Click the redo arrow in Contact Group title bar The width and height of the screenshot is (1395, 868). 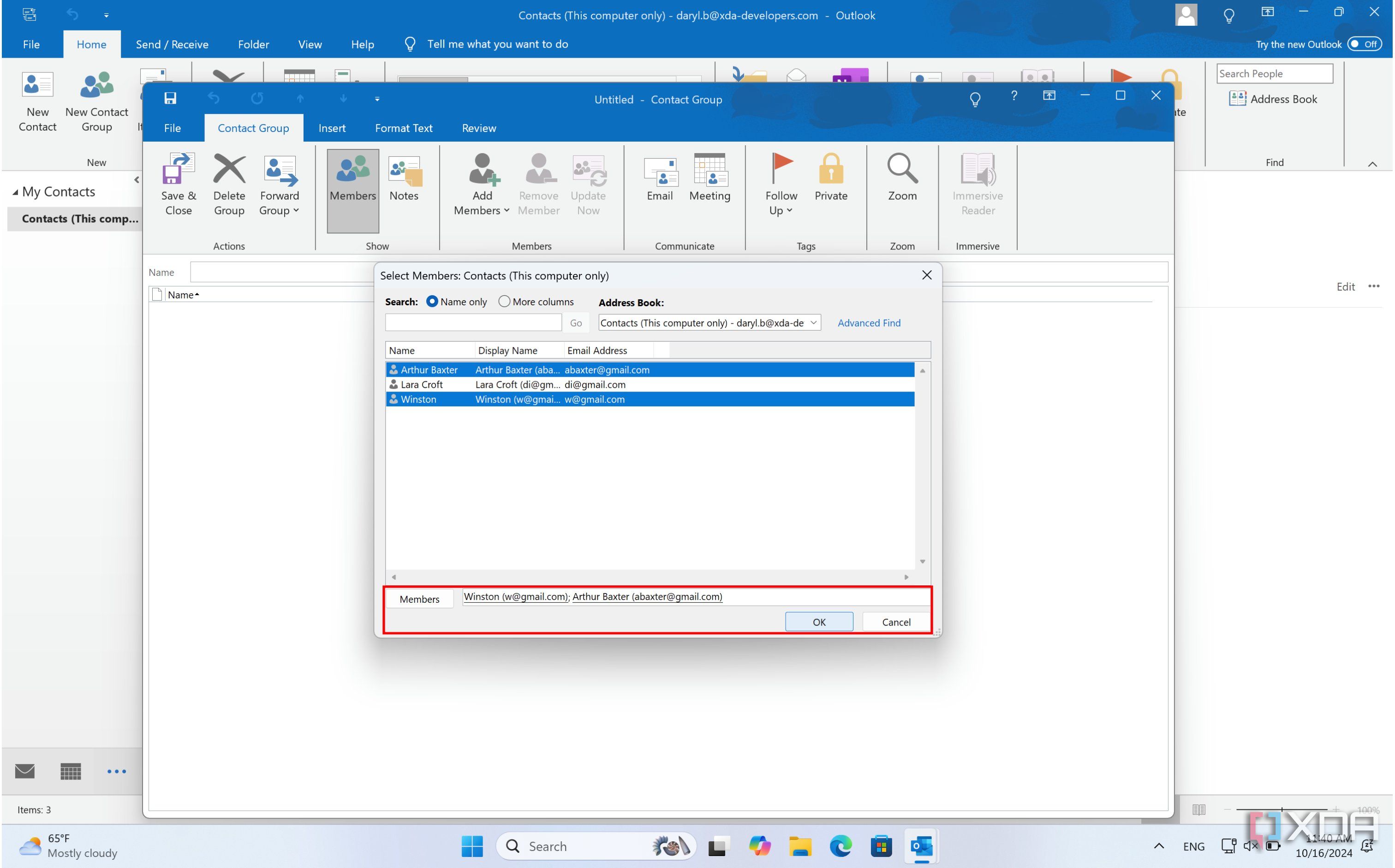(256, 99)
